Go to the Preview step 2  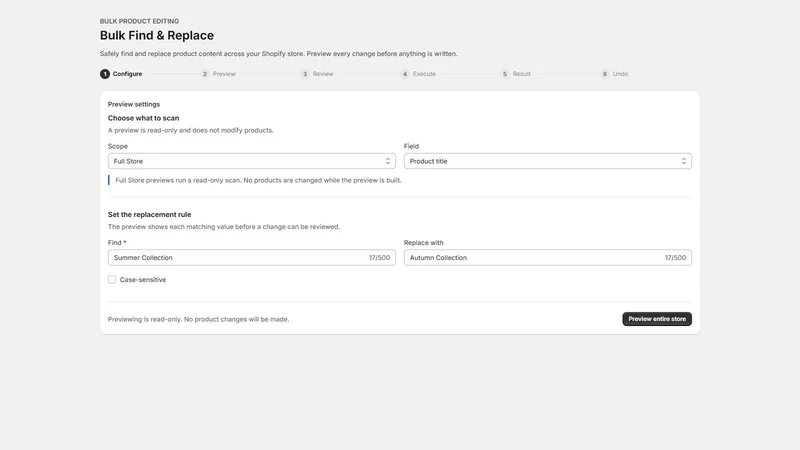click(x=218, y=74)
